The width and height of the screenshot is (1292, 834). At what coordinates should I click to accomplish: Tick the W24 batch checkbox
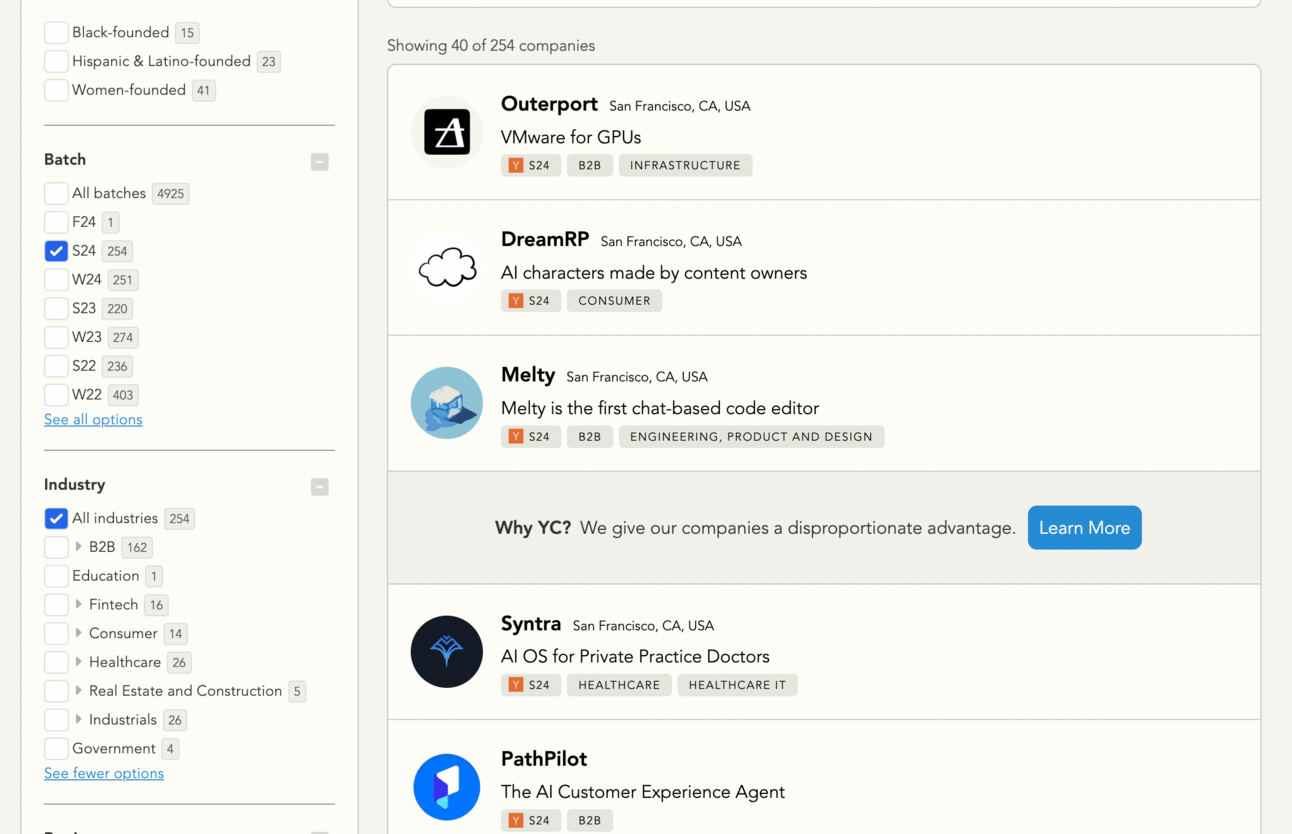[56, 280]
